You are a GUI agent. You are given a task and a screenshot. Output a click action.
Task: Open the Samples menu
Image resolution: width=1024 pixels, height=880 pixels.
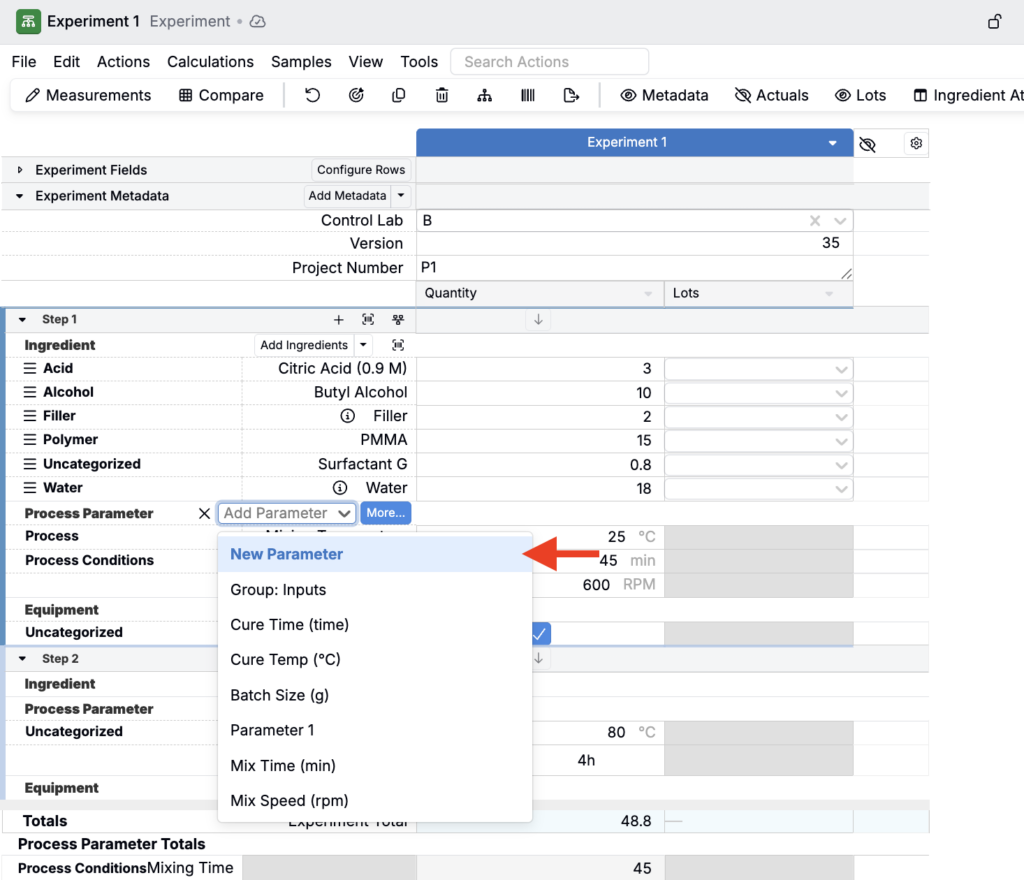coord(301,62)
